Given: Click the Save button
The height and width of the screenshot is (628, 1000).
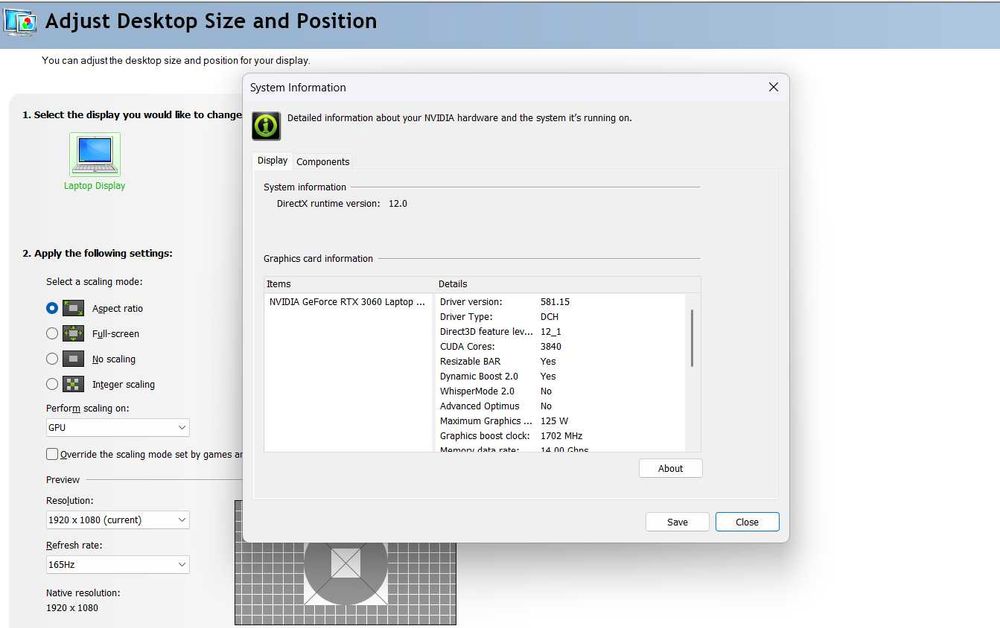Looking at the screenshot, I should pos(677,522).
